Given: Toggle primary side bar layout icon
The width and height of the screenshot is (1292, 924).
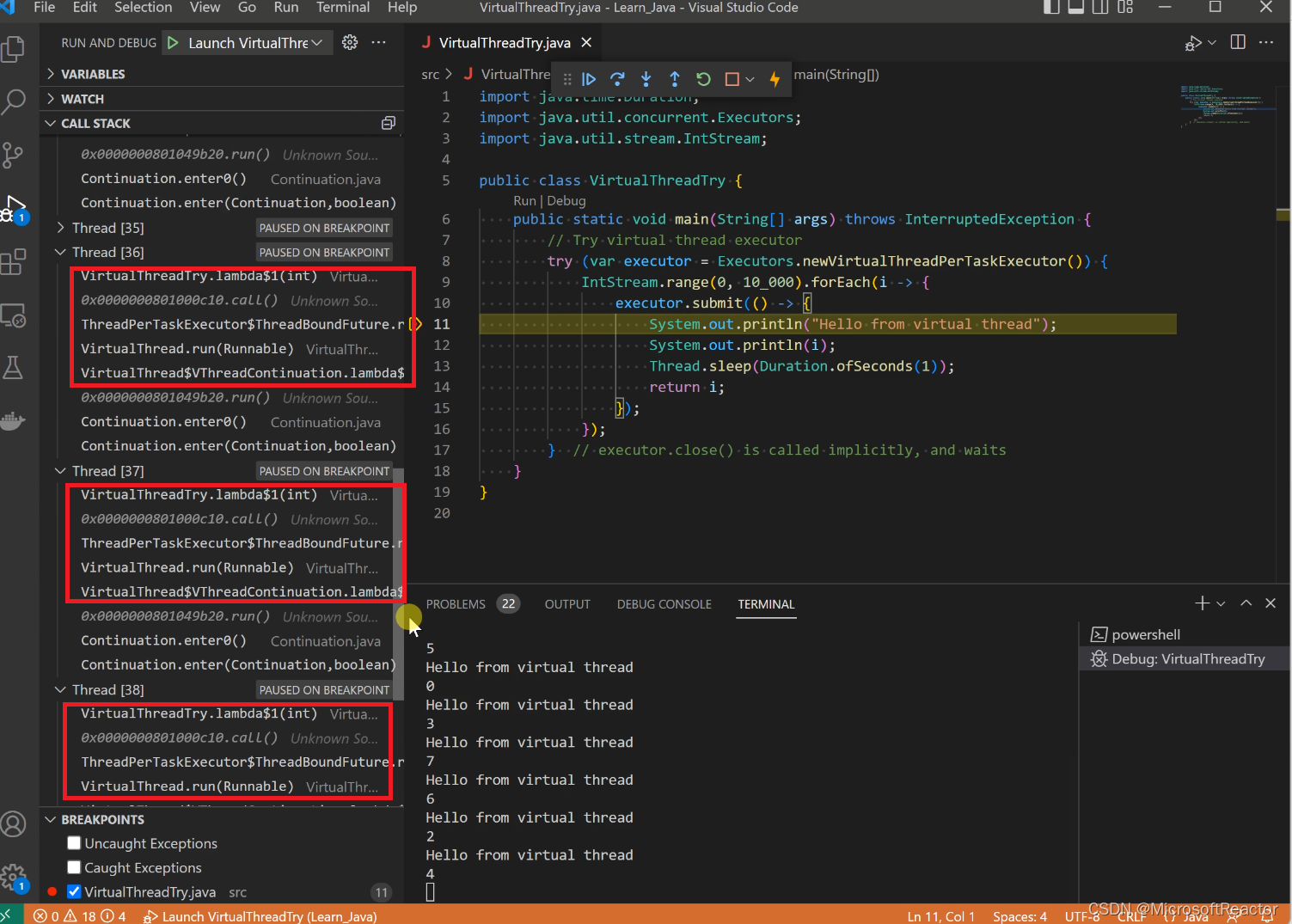Looking at the screenshot, I should coord(1051,8).
